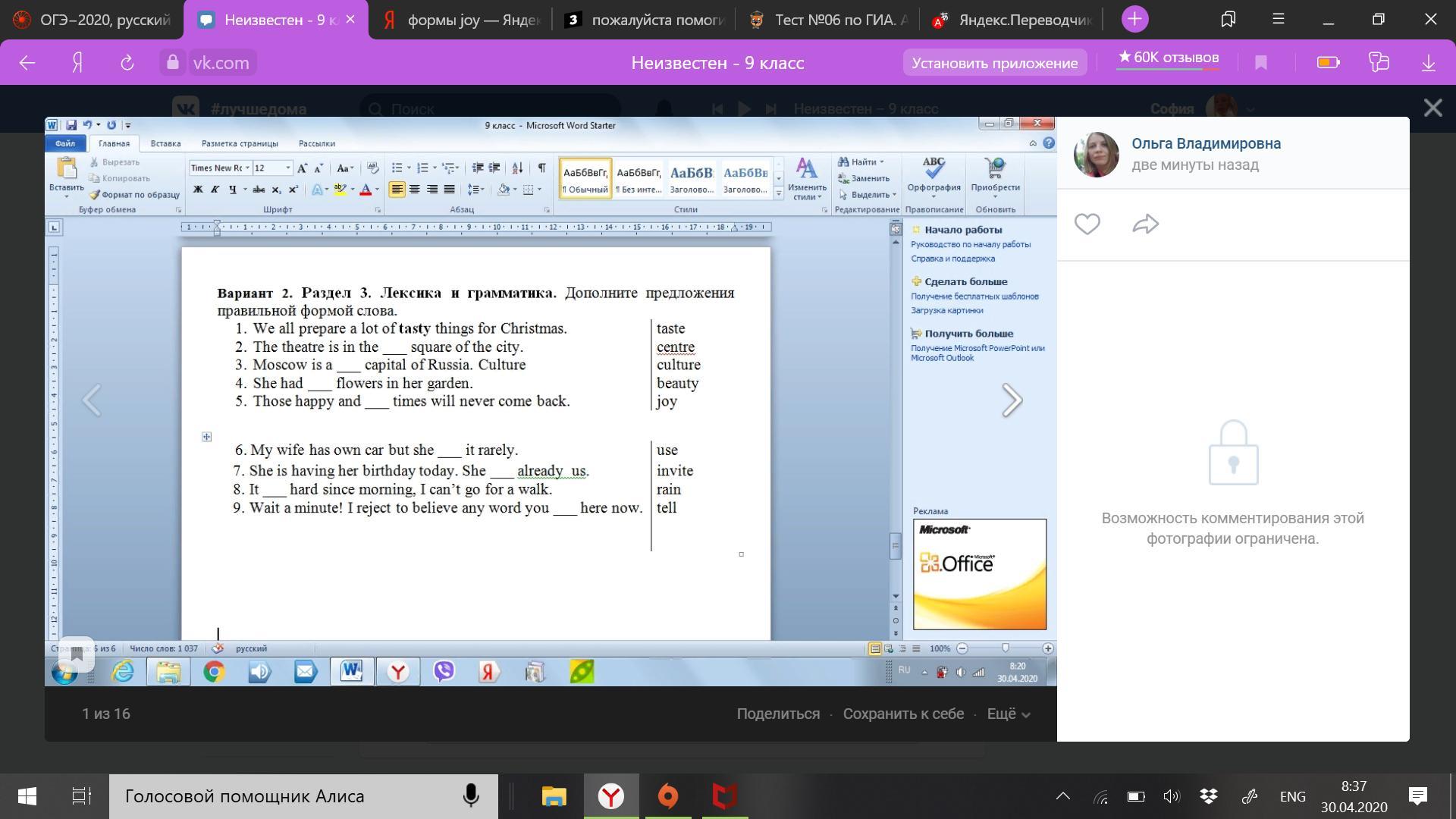
Task: Click the Приобрести shopping cart icon
Action: coord(995,168)
